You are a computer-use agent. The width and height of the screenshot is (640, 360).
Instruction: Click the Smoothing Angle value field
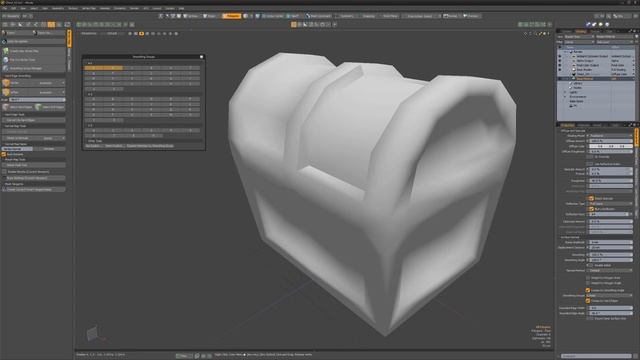pos(611,260)
